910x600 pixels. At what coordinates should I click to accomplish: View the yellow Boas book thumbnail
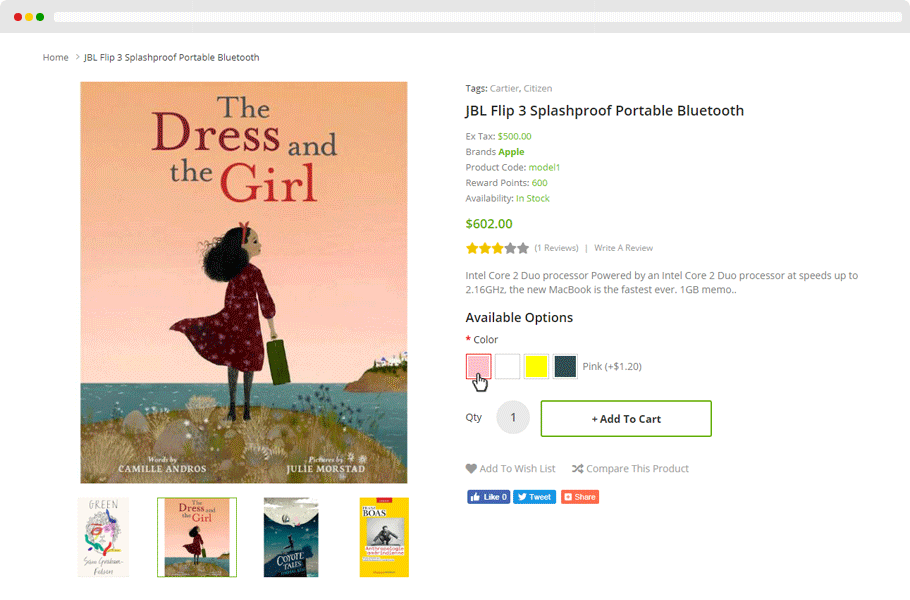384,537
